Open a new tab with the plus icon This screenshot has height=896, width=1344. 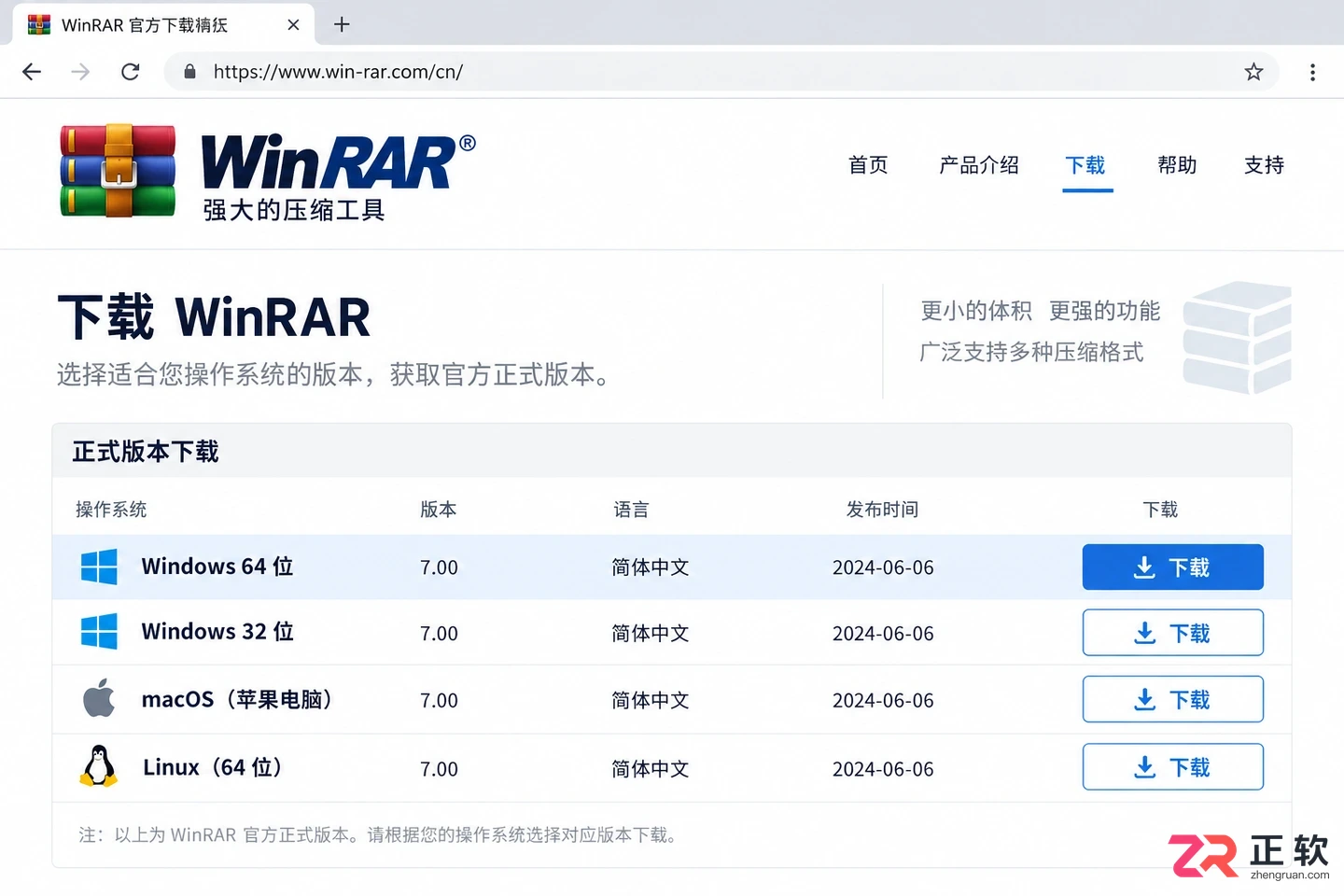(342, 24)
